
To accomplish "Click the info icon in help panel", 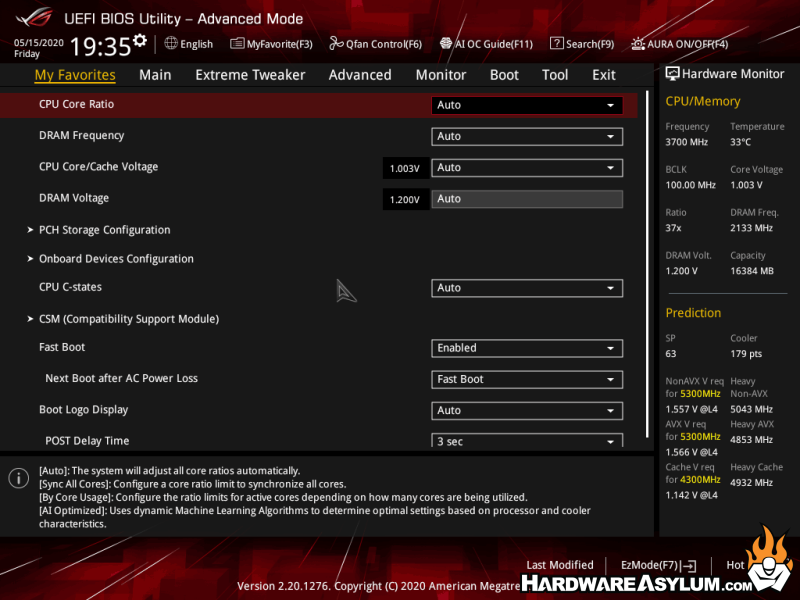I will coord(18,478).
